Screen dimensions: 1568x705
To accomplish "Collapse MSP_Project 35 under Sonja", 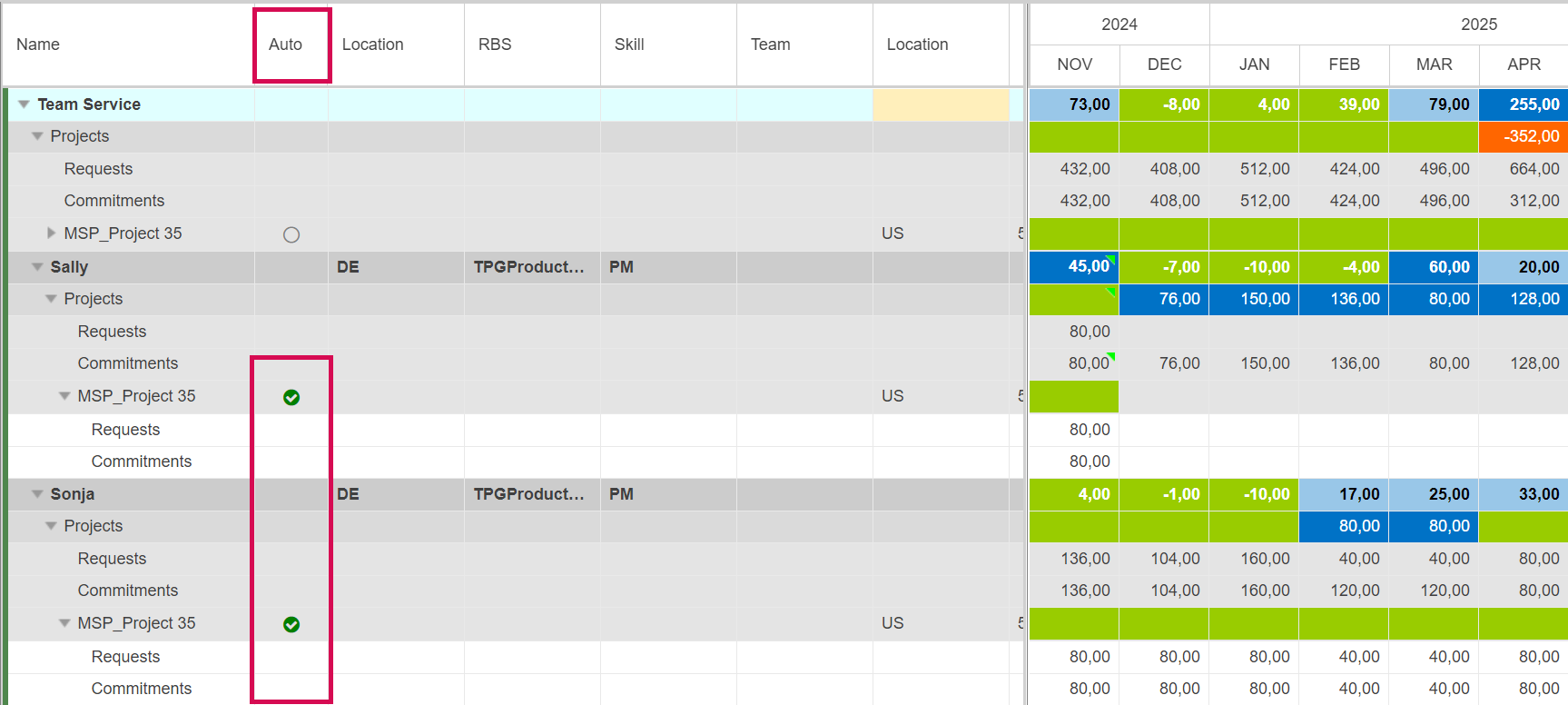I will click(x=64, y=623).
